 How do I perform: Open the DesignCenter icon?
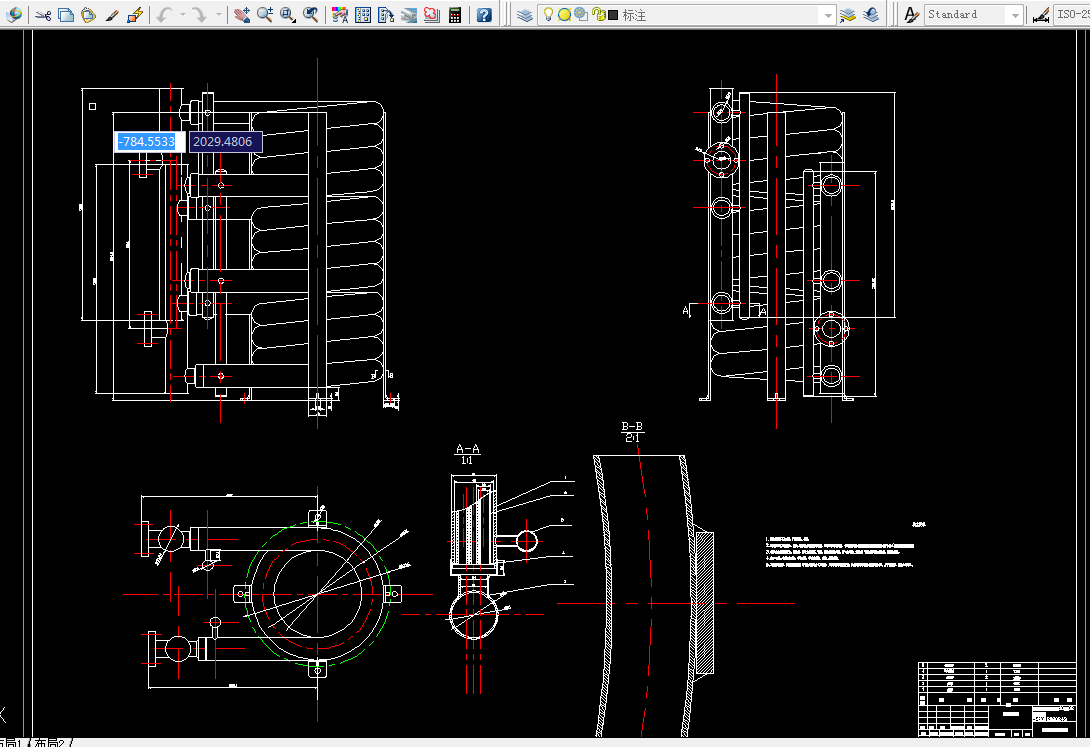coord(363,15)
